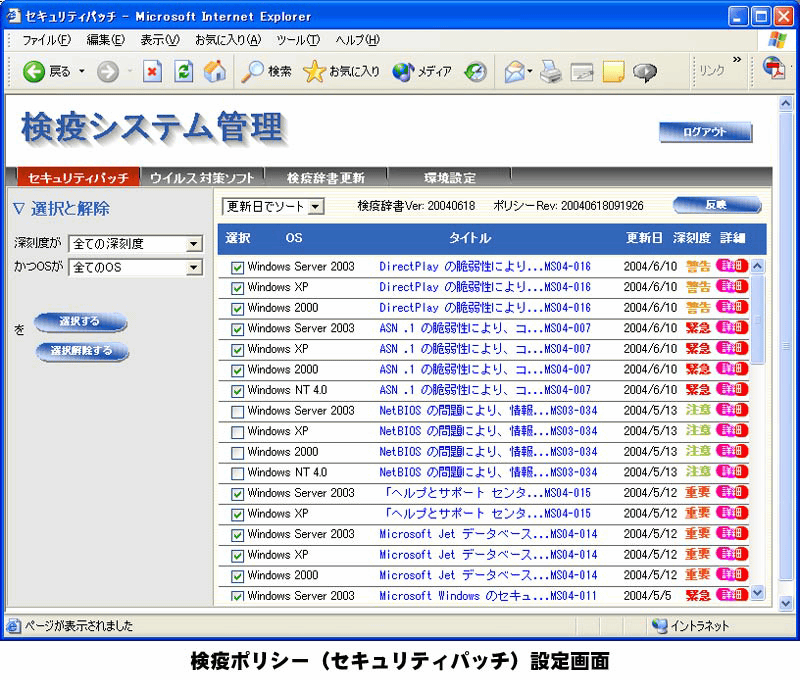The image size is (800, 680).
Task: Open the 検索 search magnifier
Action: click(x=252, y=71)
